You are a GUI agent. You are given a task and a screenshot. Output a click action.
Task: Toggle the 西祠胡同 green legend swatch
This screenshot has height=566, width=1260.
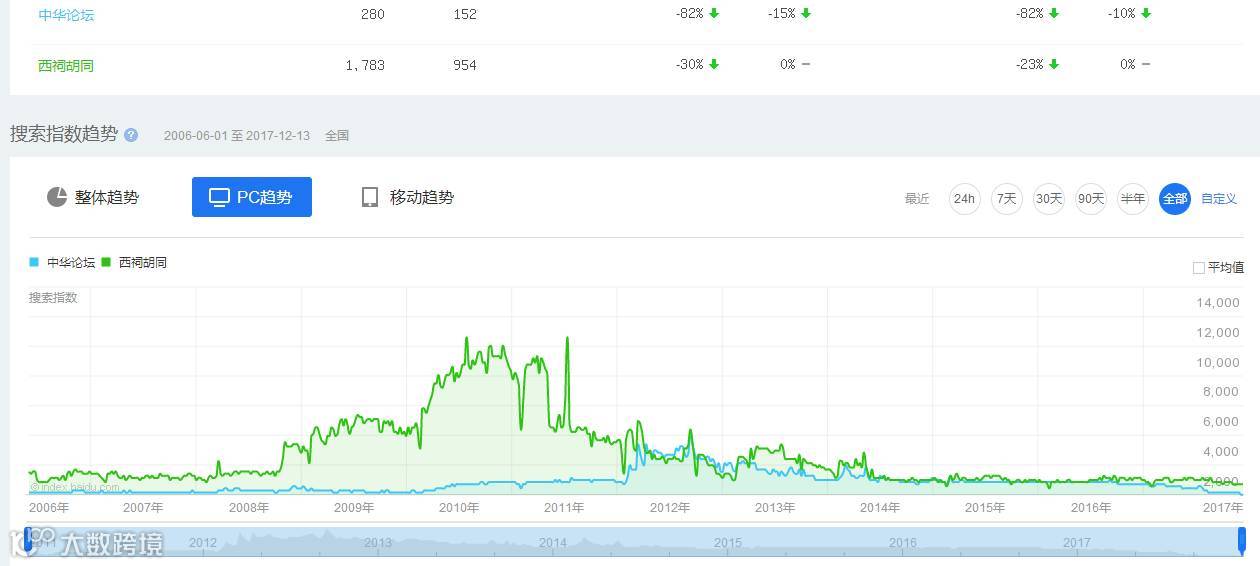click(106, 262)
